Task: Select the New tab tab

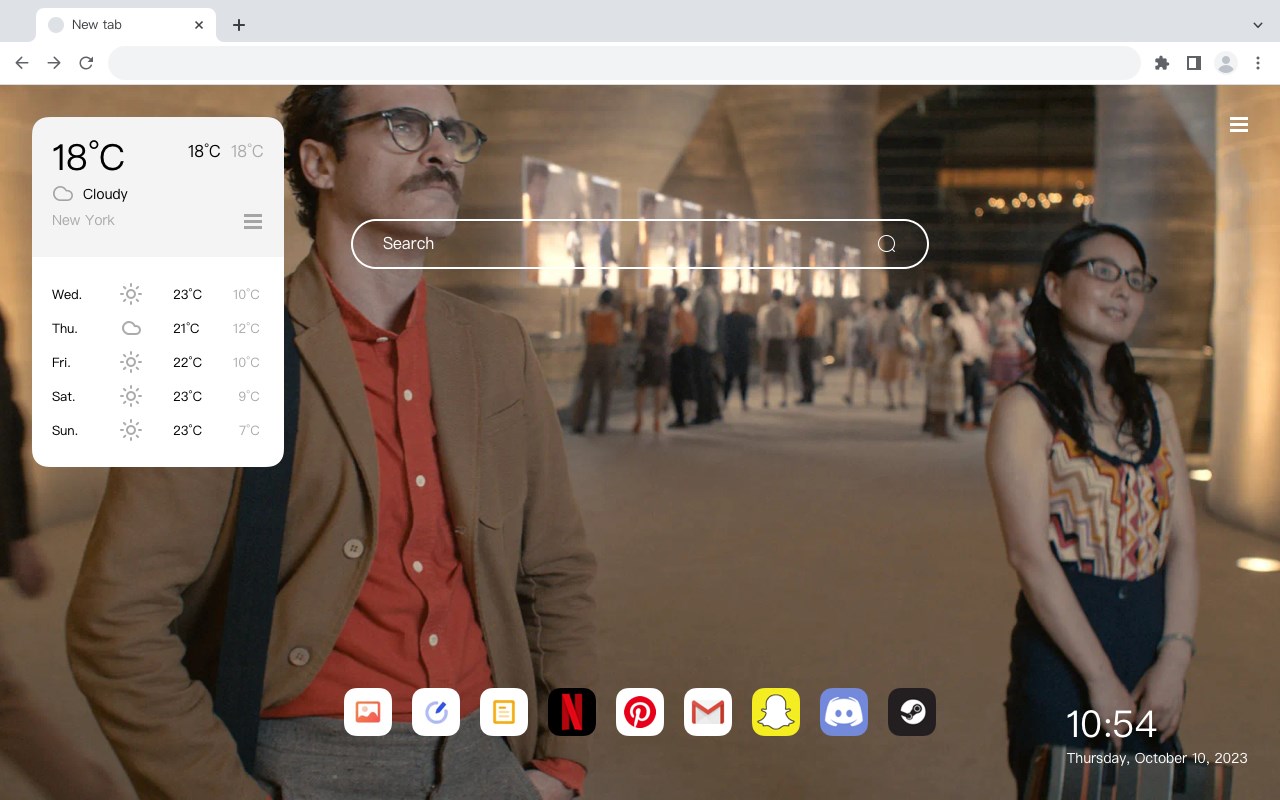Action: click(x=126, y=25)
